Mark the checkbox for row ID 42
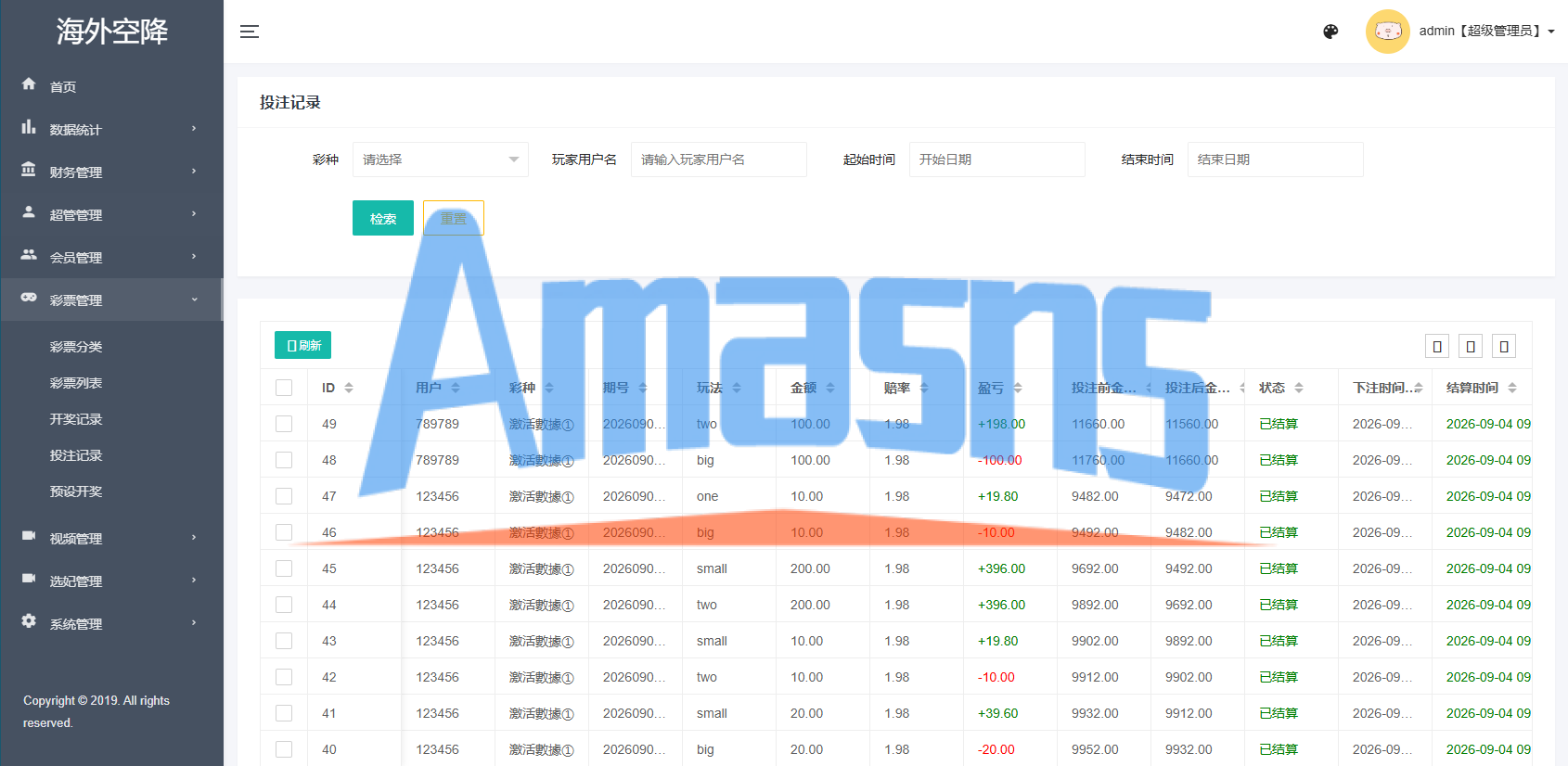Viewport: 1568px width, 766px height. coord(284,677)
